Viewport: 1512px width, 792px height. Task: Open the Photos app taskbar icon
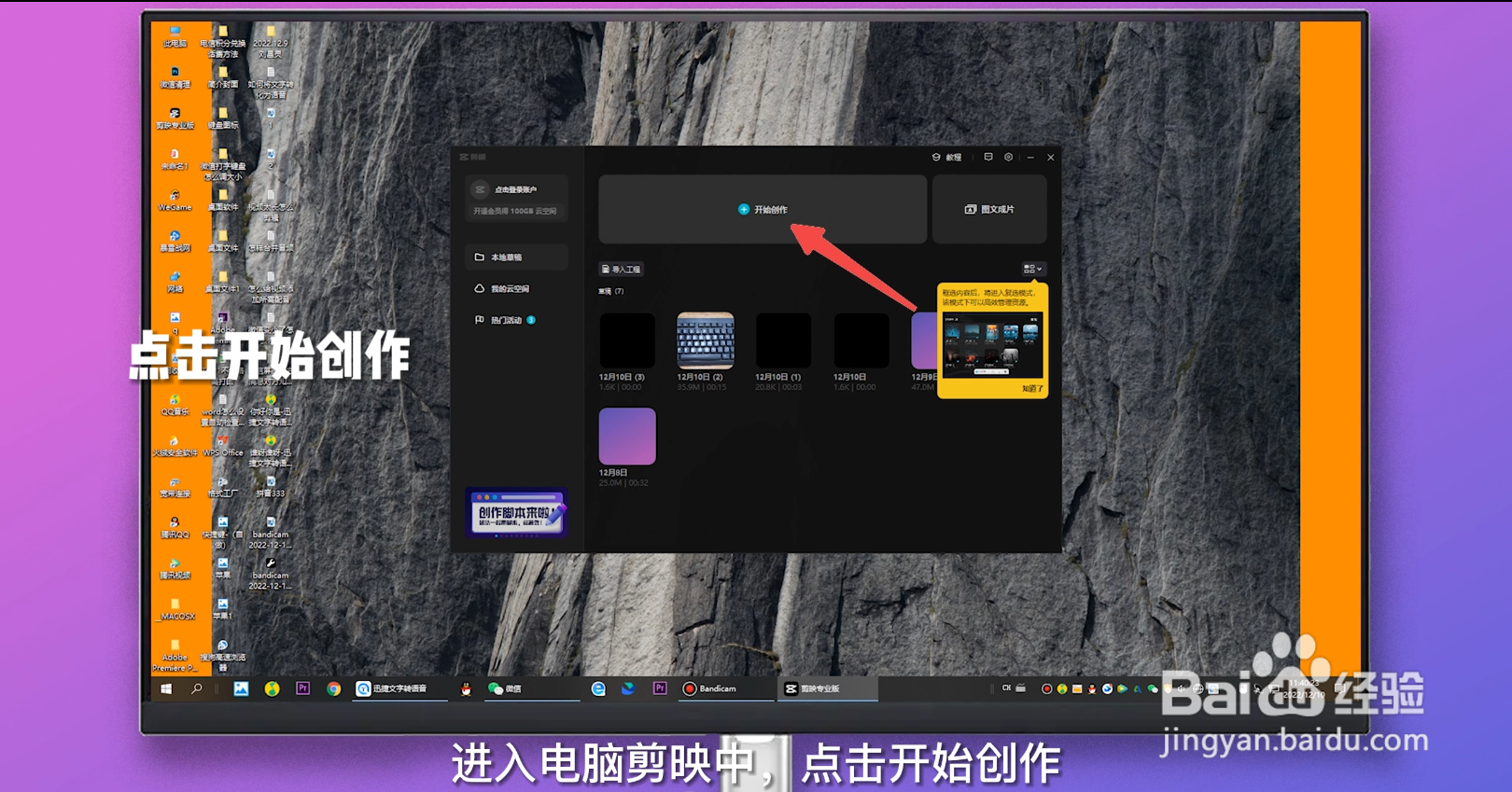click(x=241, y=688)
